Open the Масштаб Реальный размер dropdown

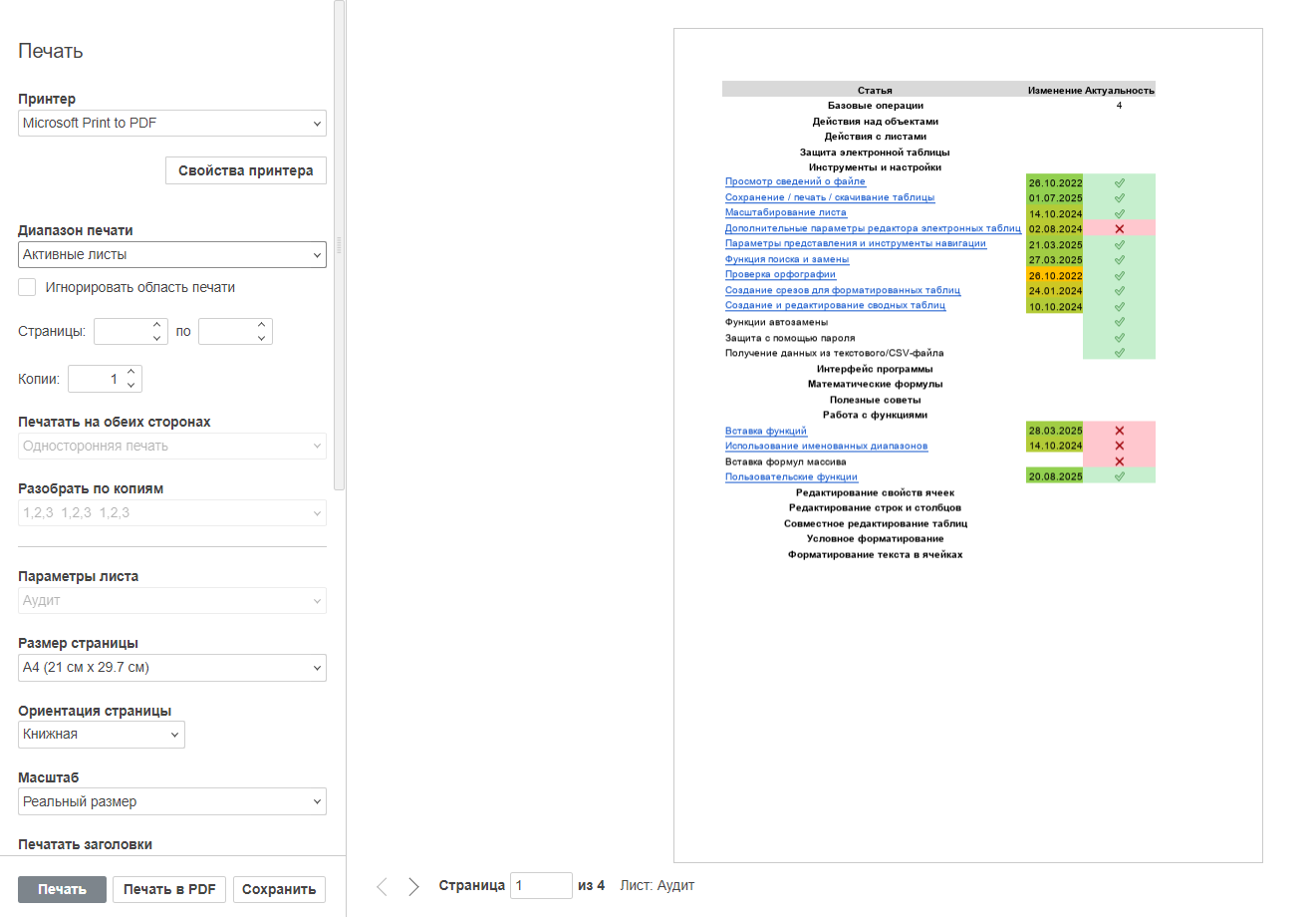click(172, 801)
